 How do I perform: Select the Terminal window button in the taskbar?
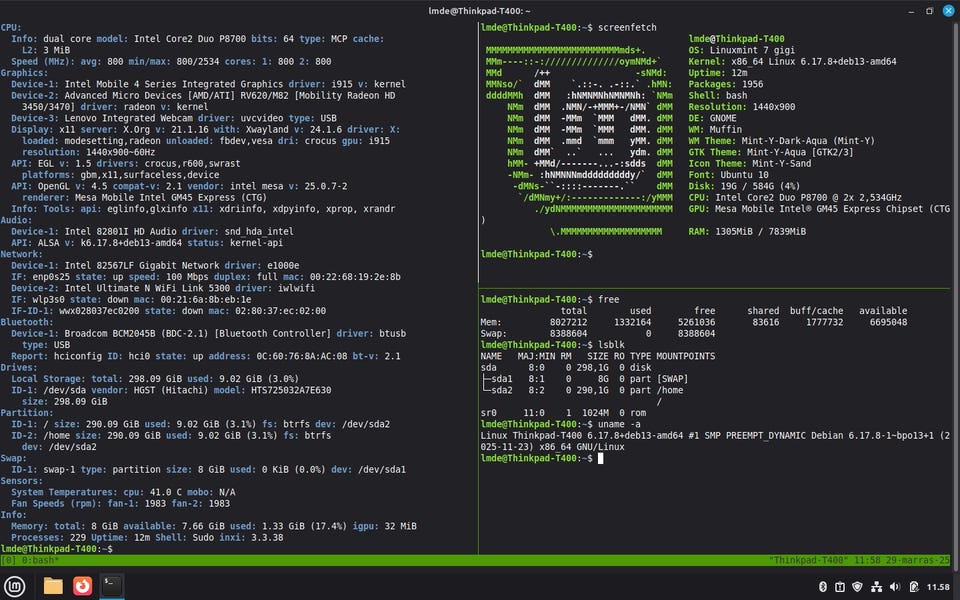click(111, 586)
